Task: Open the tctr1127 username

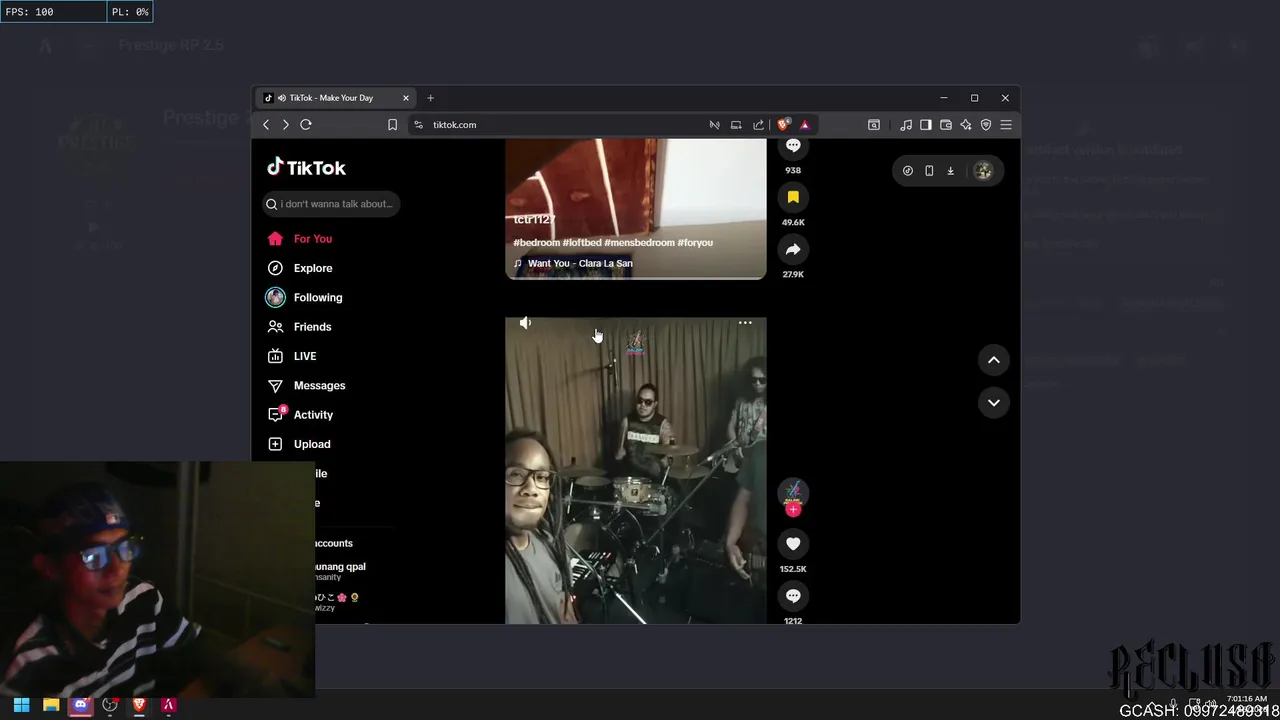Action: point(534,219)
